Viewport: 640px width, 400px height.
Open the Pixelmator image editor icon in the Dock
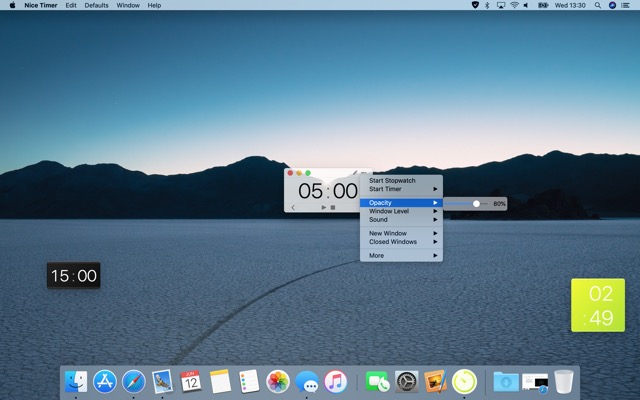(x=435, y=382)
